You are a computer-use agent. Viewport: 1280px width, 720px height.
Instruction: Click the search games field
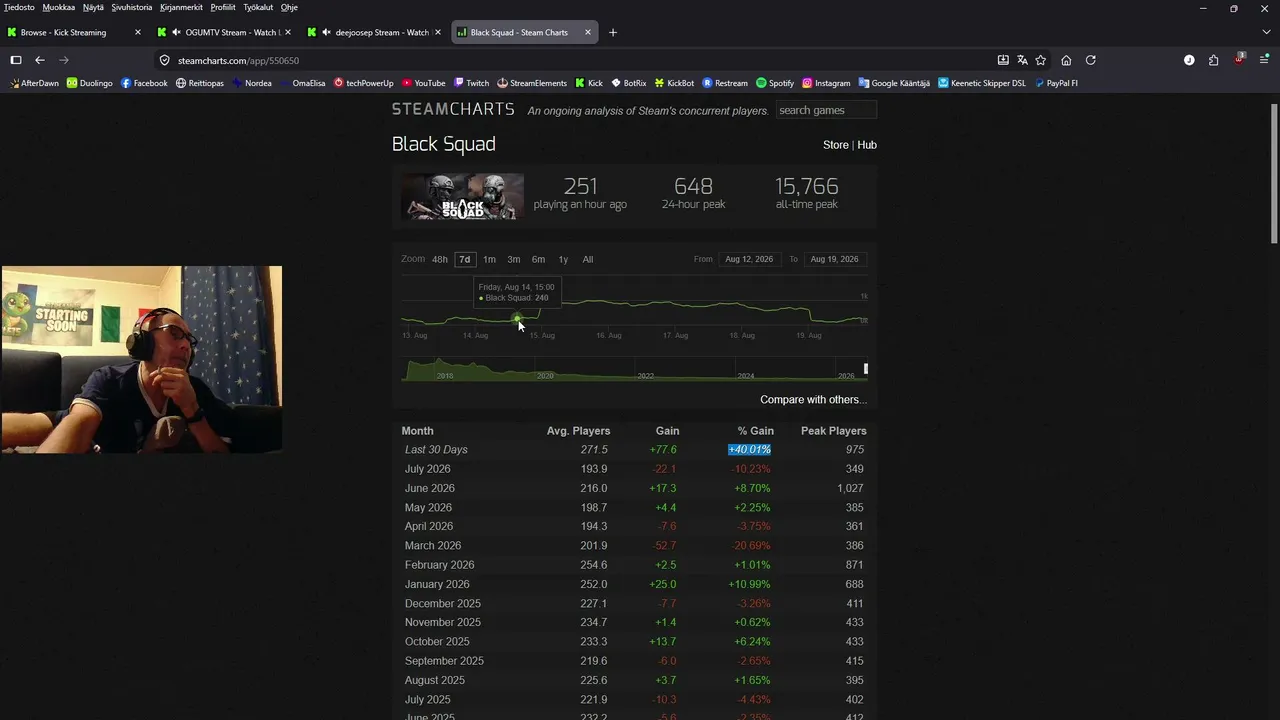tap(826, 110)
